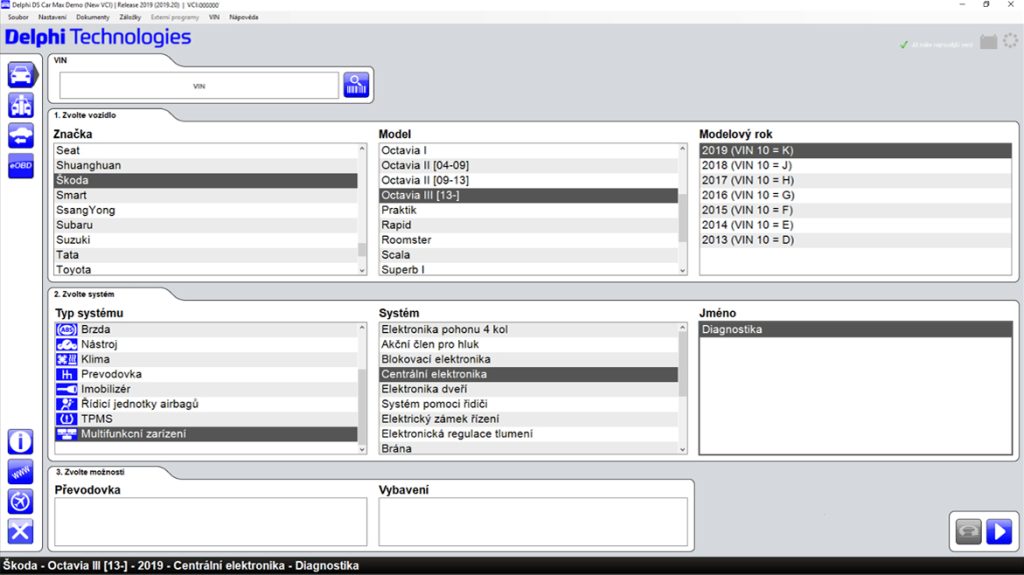Click the VIN input field
Image resolution: width=1024 pixels, height=575 pixels.
point(199,86)
